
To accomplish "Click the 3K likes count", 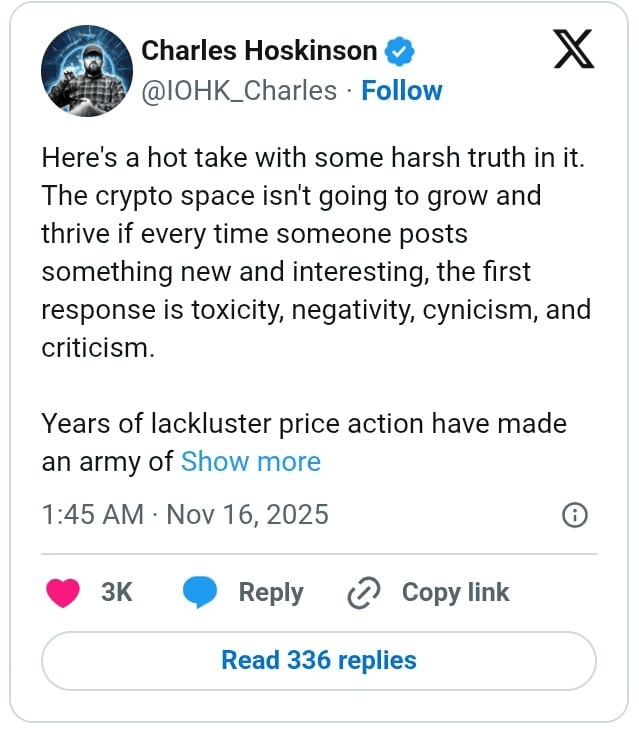I will click(x=116, y=592).
